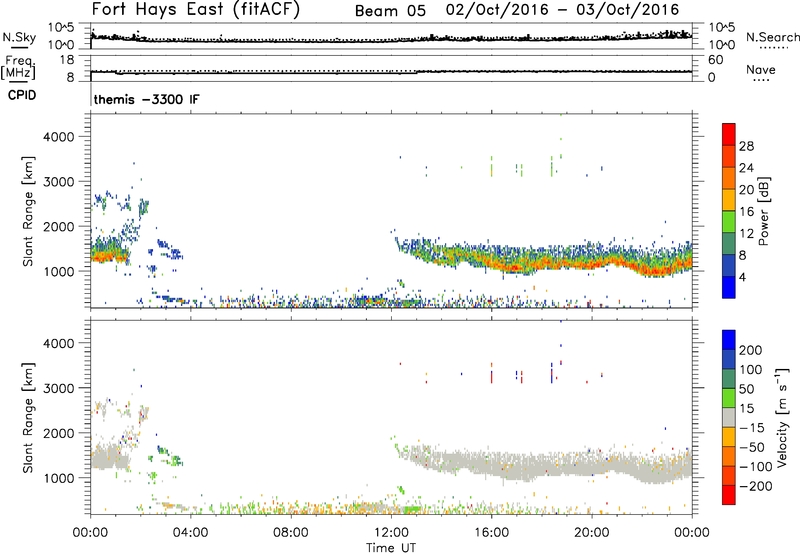Click the "CPID" row label
Viewport: 800px width, 554px height.
(22, 95)
